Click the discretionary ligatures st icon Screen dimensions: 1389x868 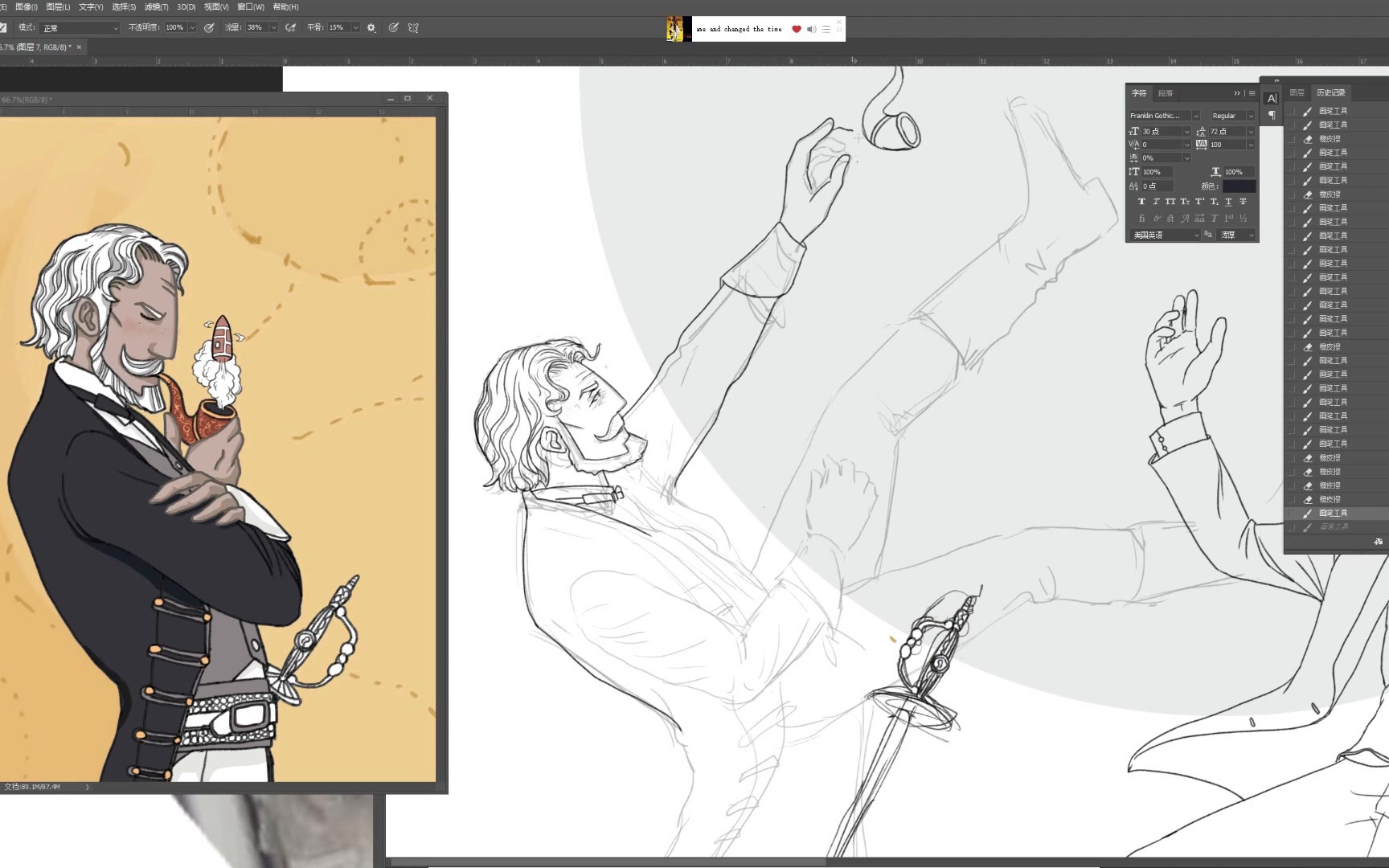pyautogui.click(x=1170, y=218)
